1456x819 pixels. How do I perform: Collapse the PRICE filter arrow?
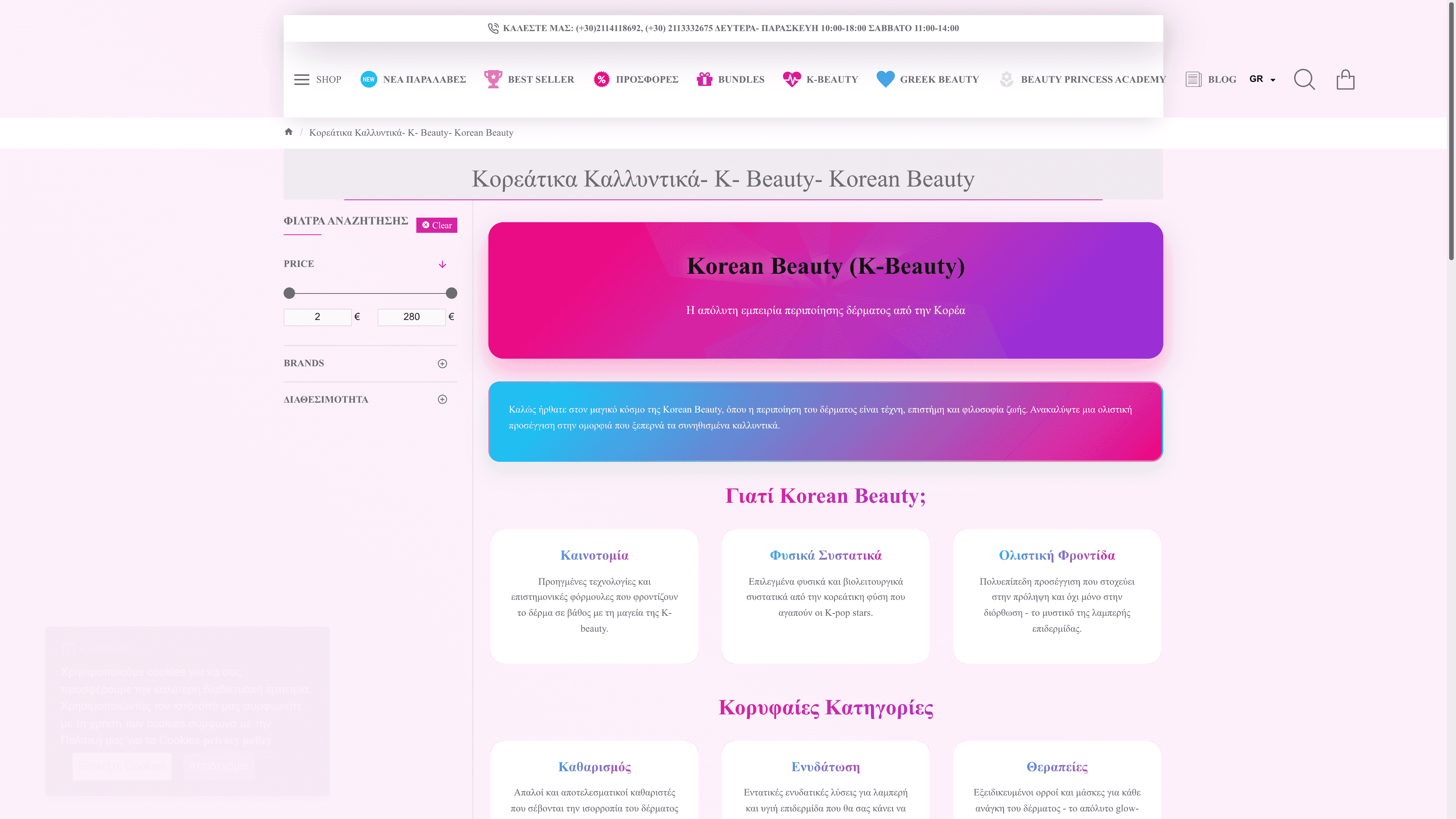tap(442, 265)
